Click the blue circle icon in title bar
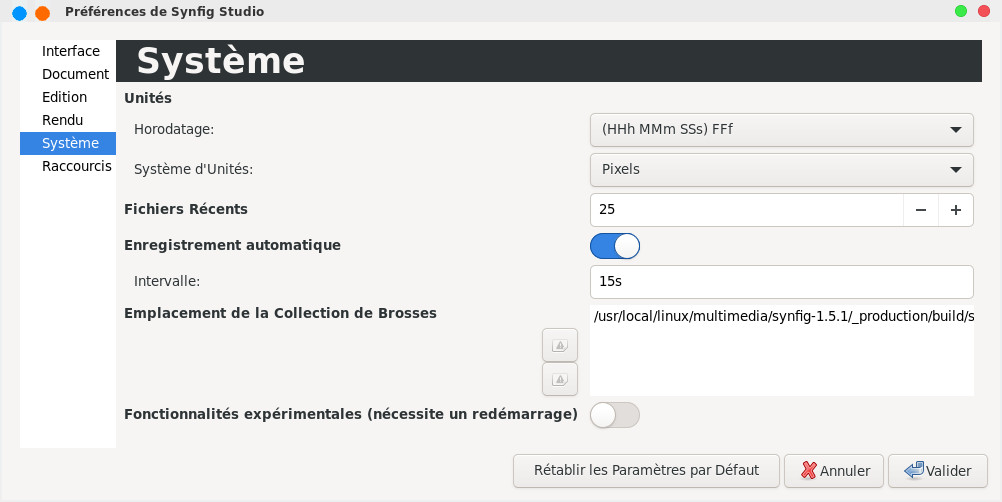The width and height of the screenshot is (1002, 502). 19,13
